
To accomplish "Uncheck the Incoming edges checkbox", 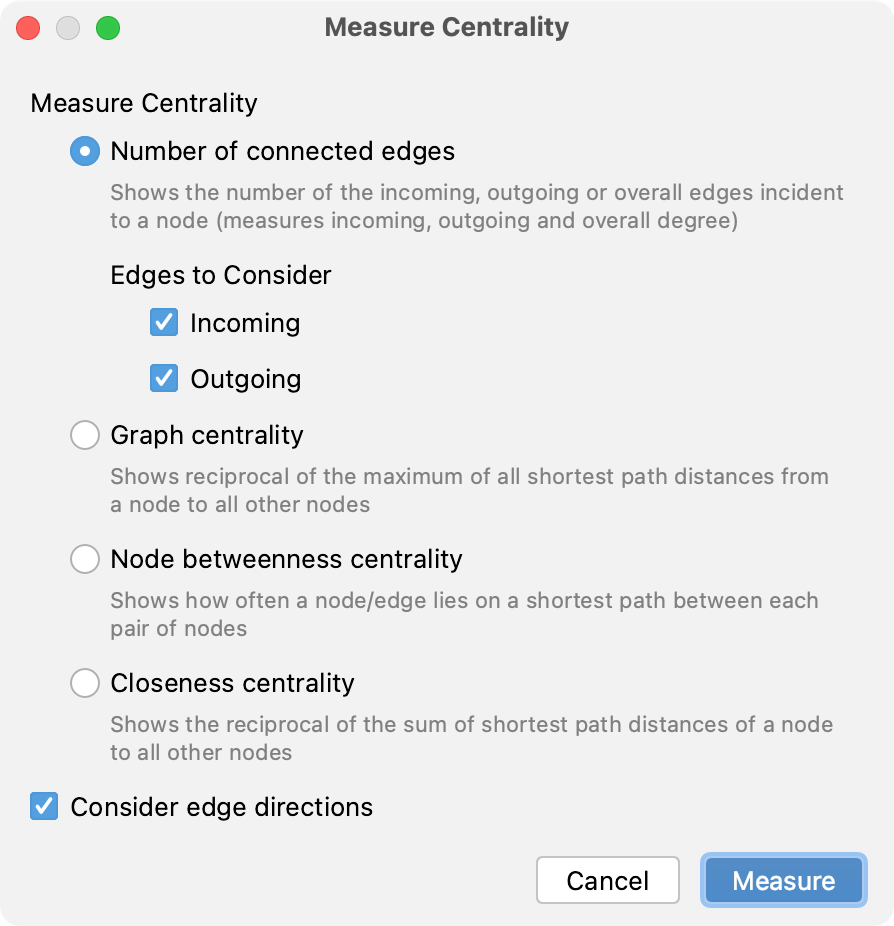I will coord(163,322).
